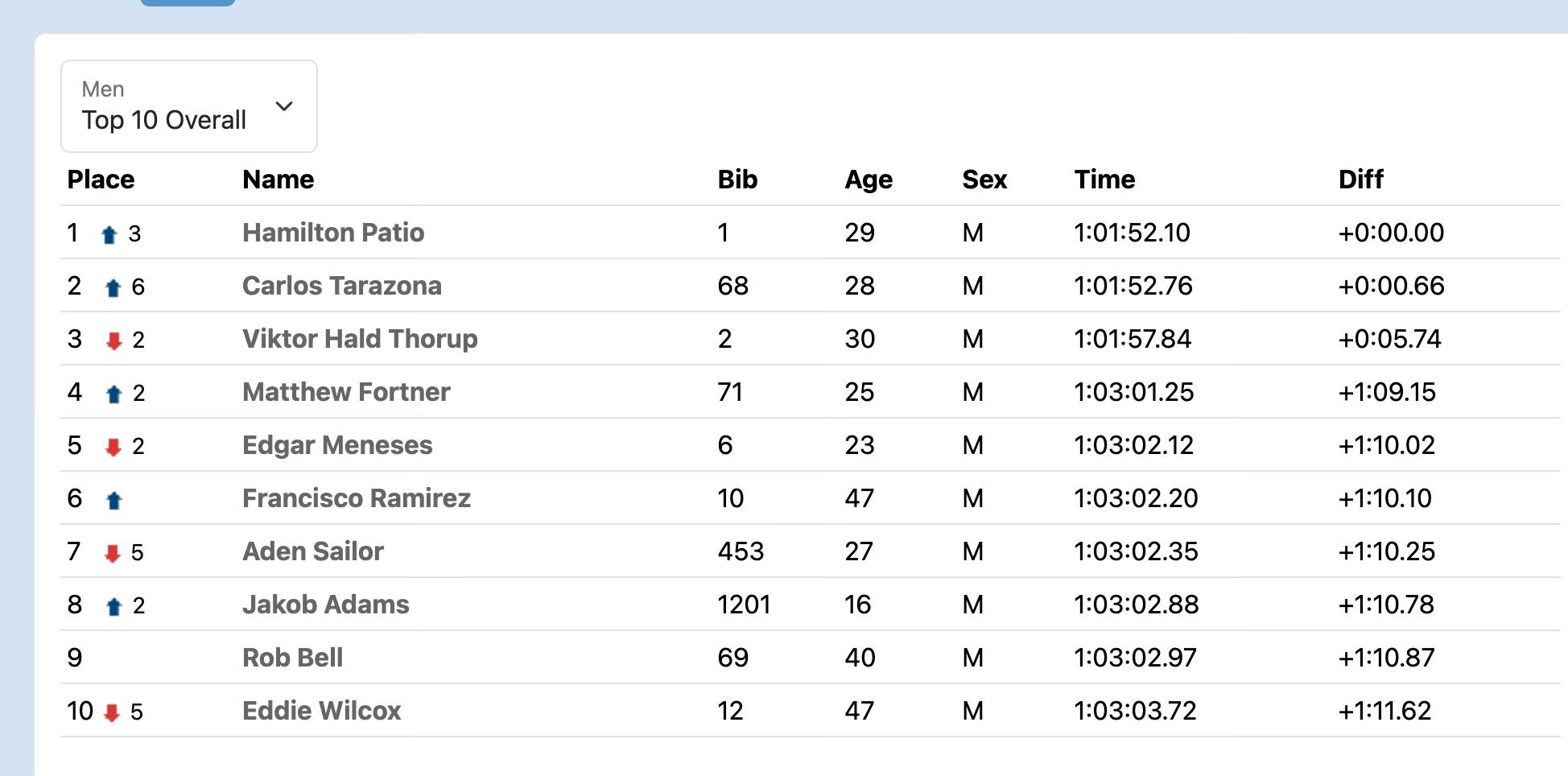Click the chevron in the Men division selector
Viewport: 1568px width, 776px height.
point(284,106)
